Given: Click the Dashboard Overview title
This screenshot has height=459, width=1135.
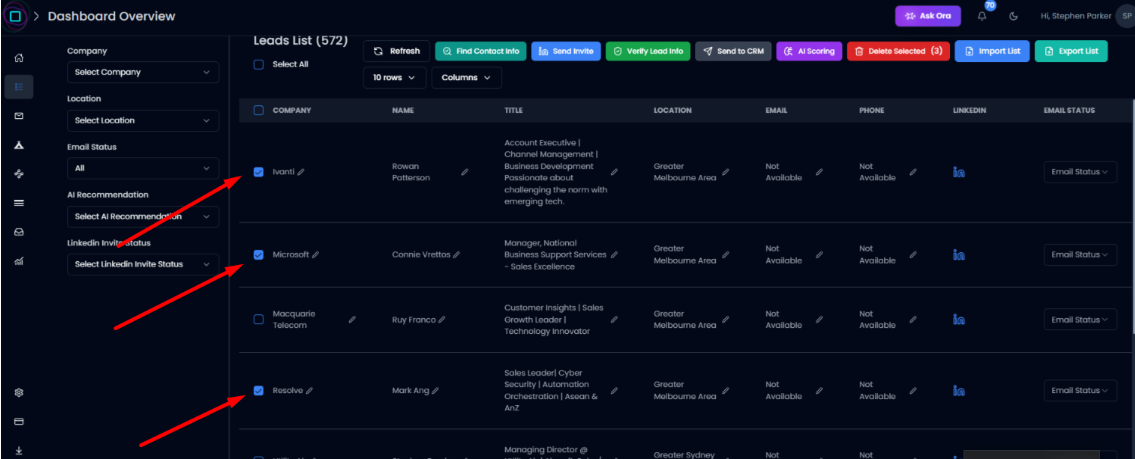Looking at the screenshot, I should point(111,16).
